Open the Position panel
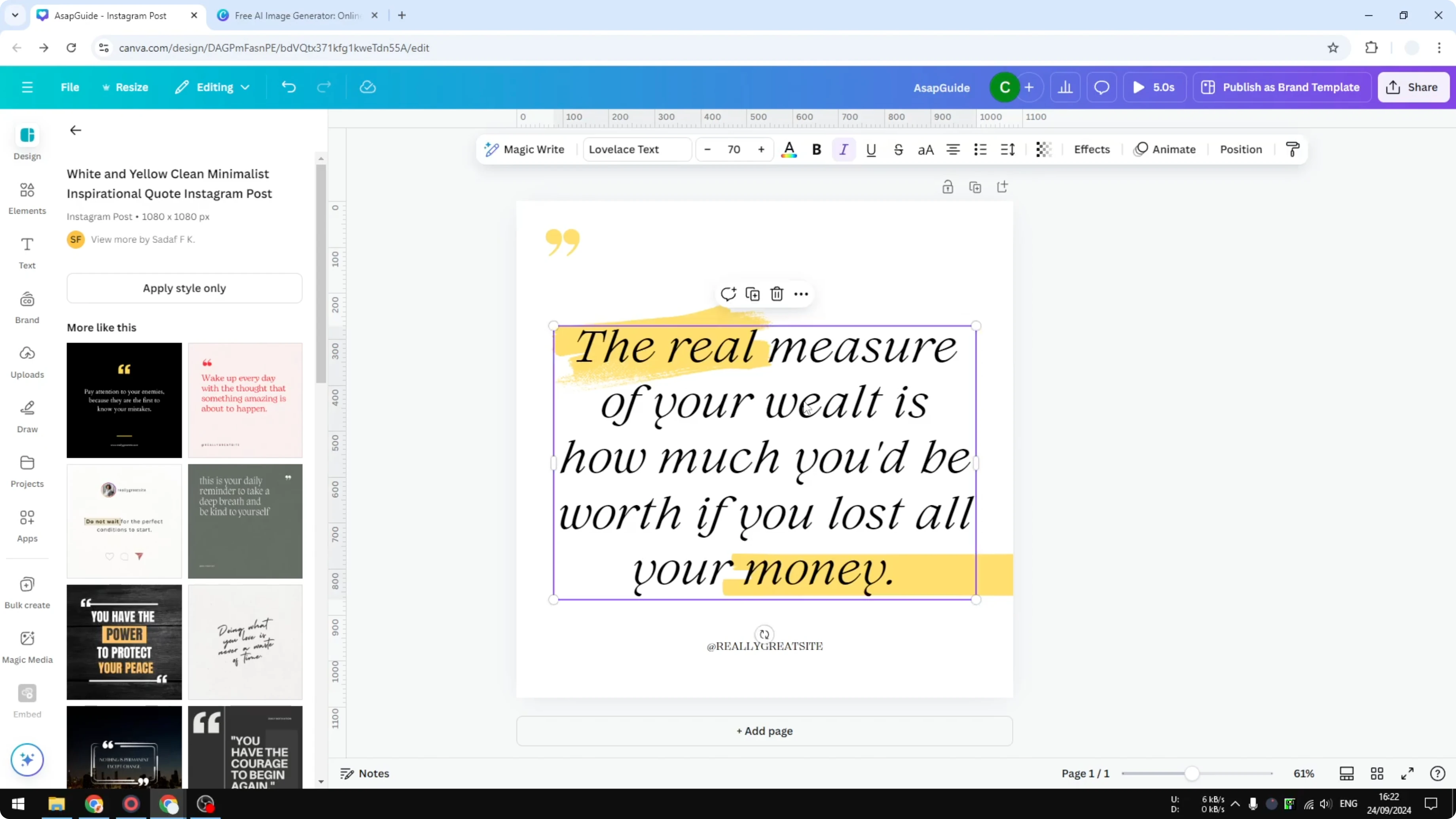Screen dimensions: 1456x819 [1241, 150]
